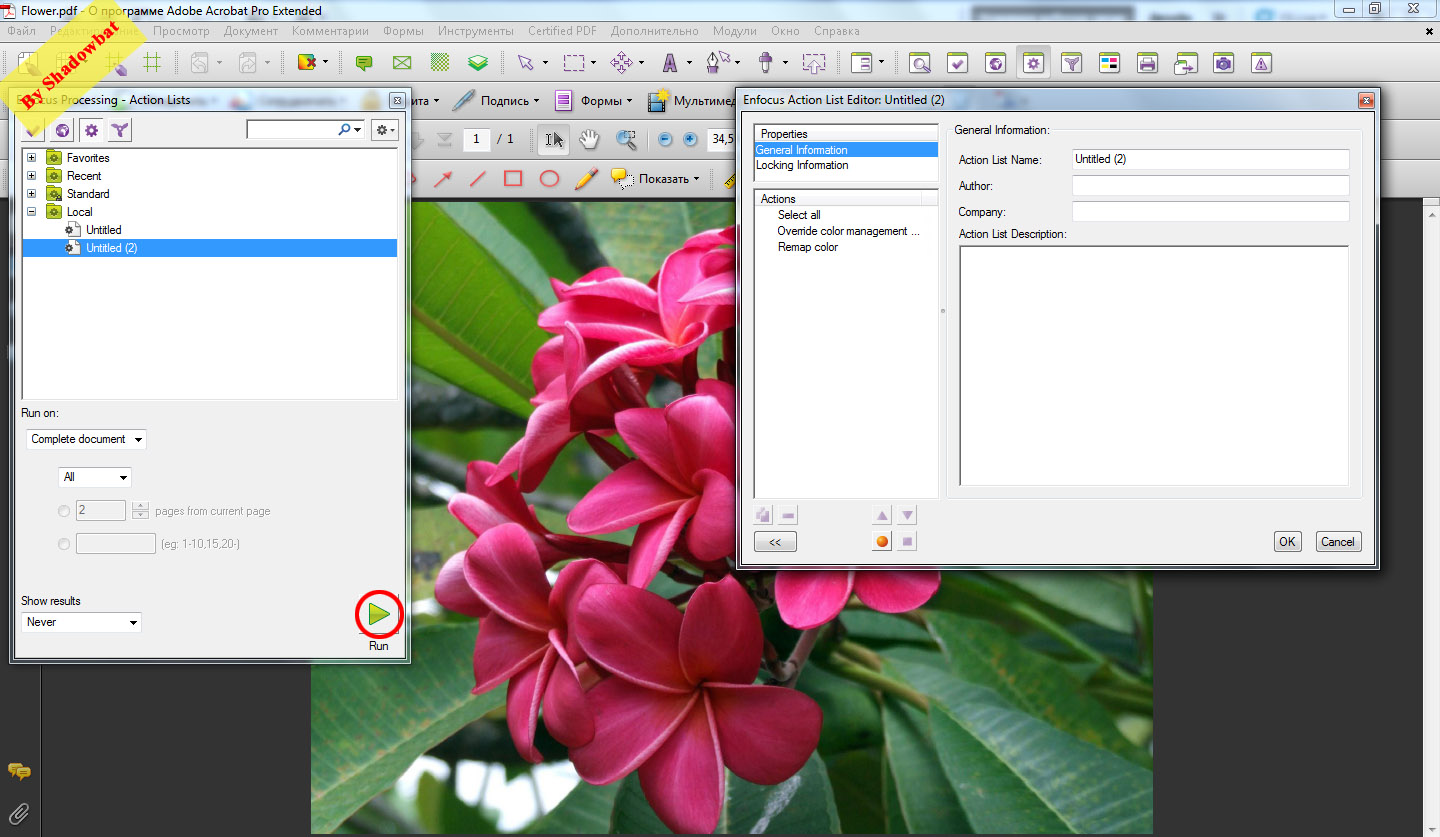Select the pencil drawing tool
This screenshot has height=837, width=1440.
click(x=586, y=179)
